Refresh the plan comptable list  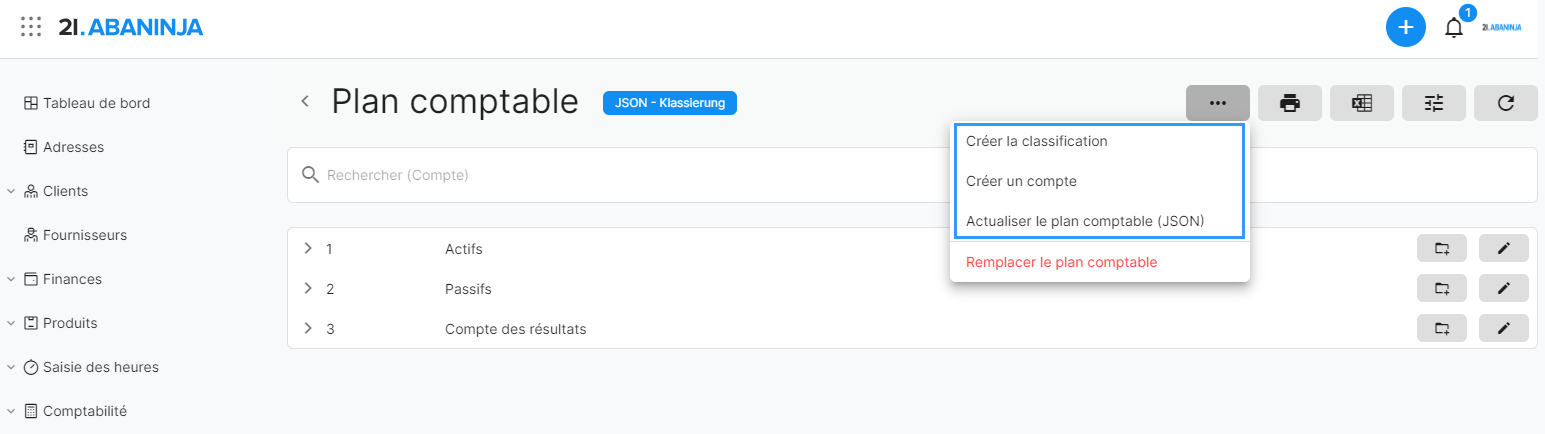click(1506, 103)
